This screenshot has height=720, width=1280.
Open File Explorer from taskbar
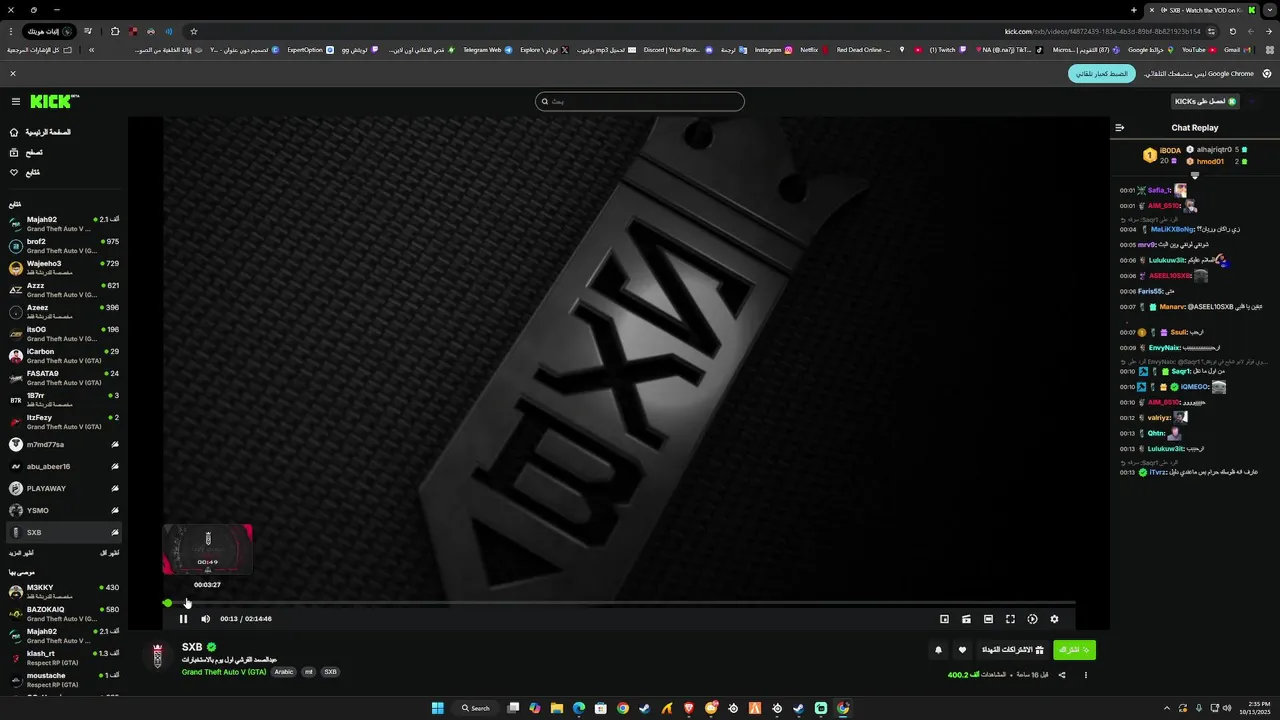[x=557, y=708]
